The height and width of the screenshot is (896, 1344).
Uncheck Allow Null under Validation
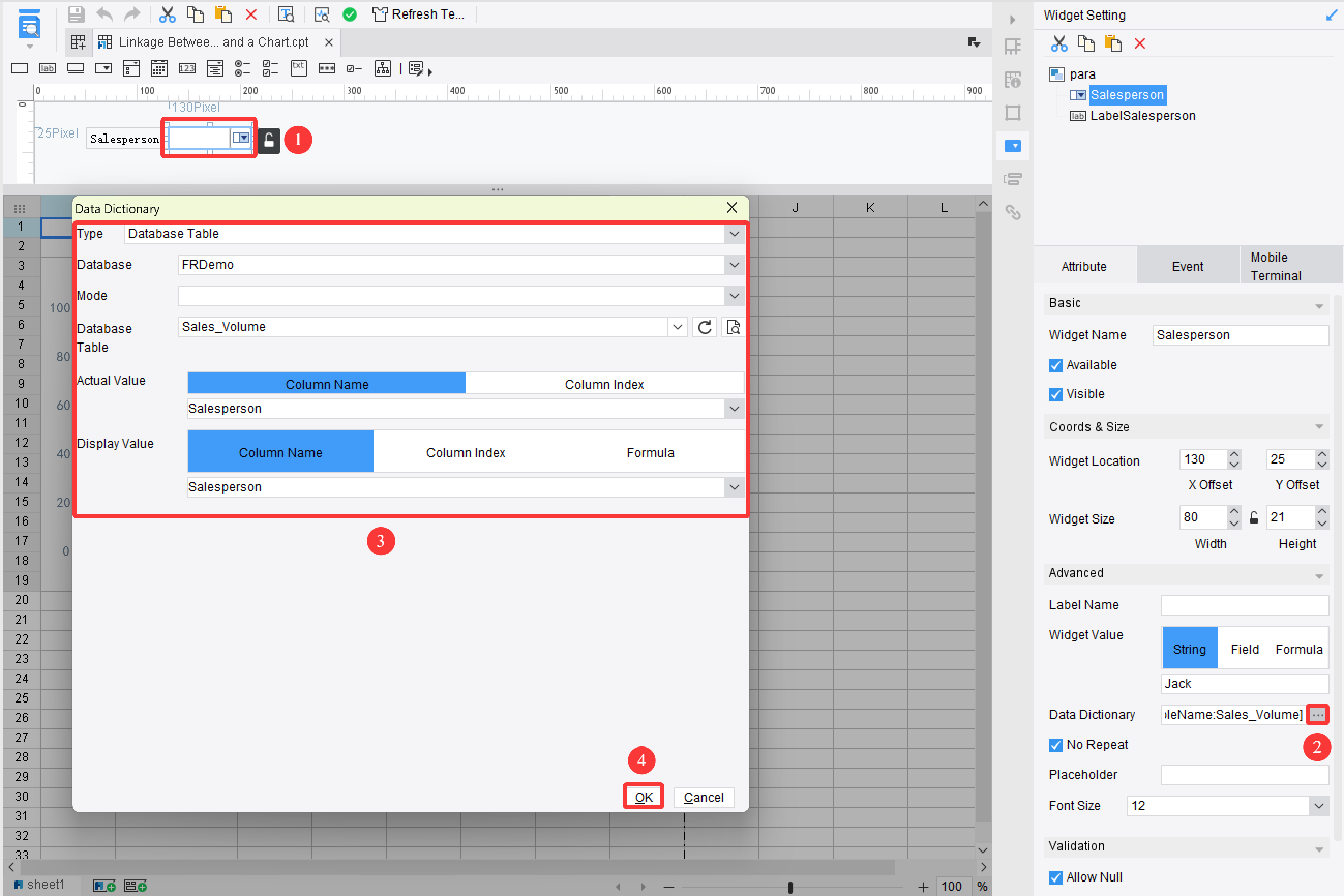[1055, 877]
